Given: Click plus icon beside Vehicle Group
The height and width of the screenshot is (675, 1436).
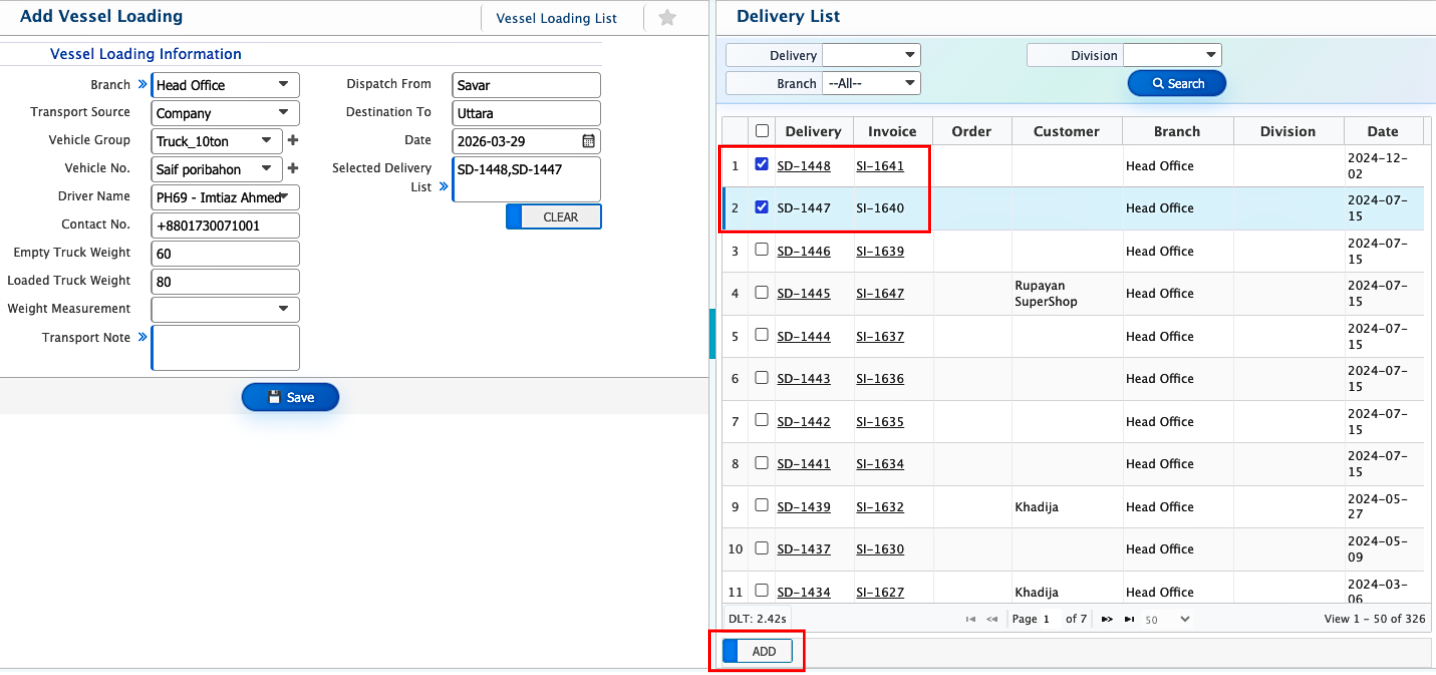Looking at the screenshot, I should coord(293,141).
